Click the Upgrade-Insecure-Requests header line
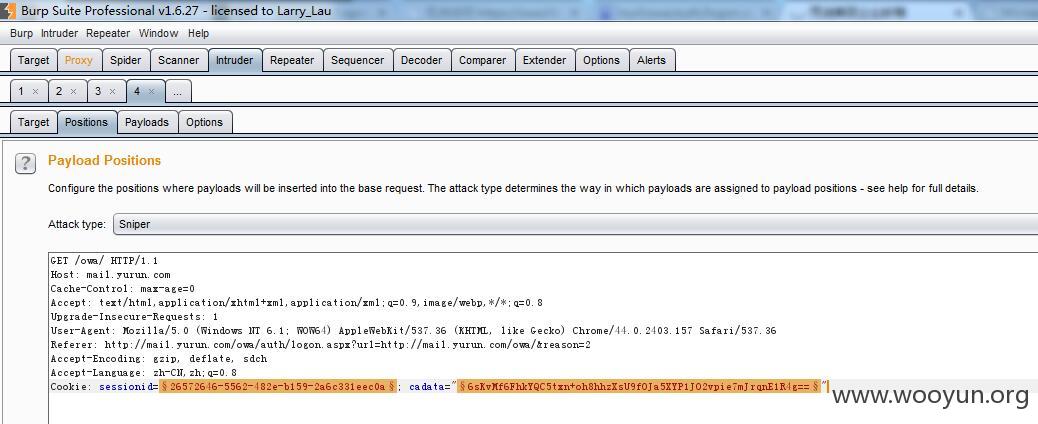Screen dimensions: 1038x424 134,317
